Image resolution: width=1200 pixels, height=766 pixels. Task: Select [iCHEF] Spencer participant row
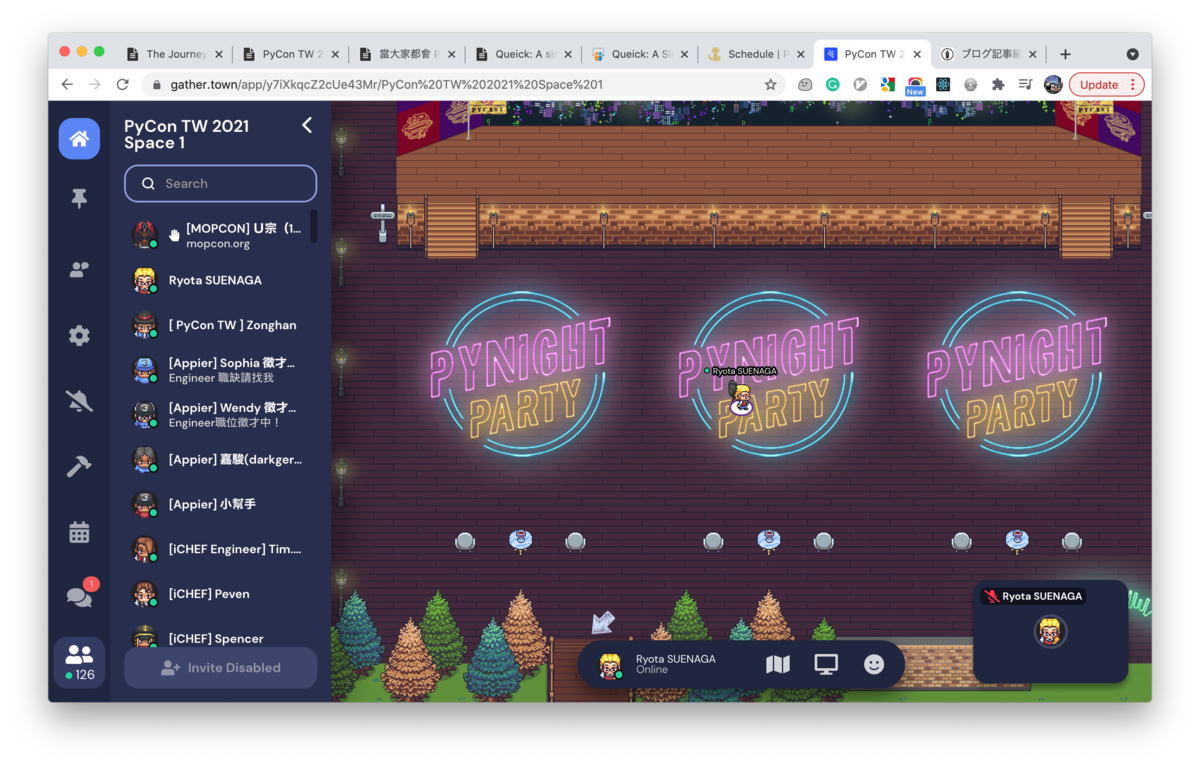[220, 637]
